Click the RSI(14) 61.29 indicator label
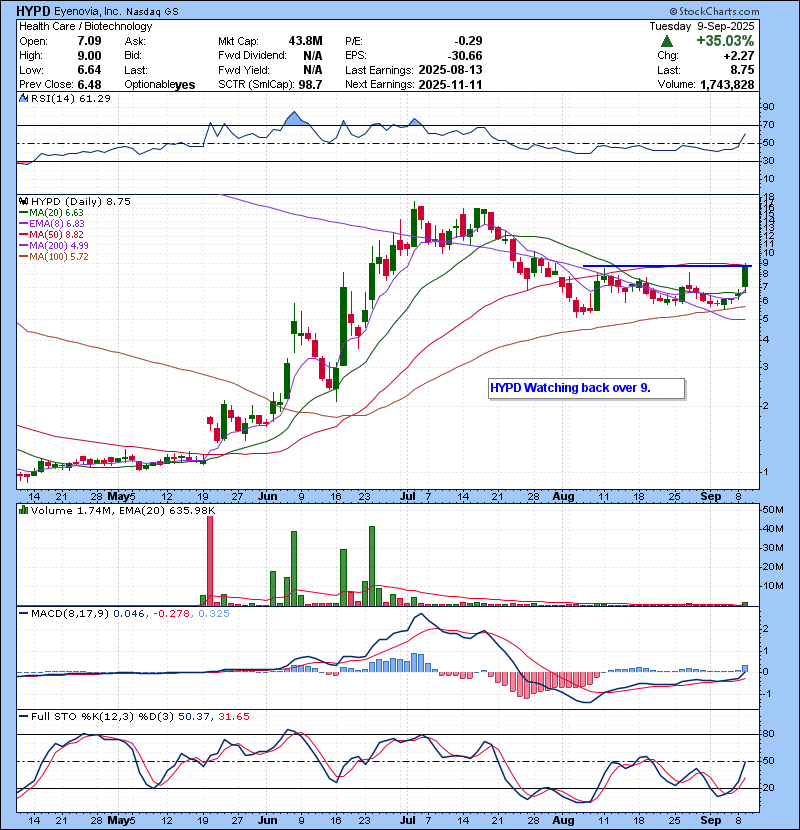The height and width of the screenshot is (830, 800). pyautogui.click(x=70, y=98)
